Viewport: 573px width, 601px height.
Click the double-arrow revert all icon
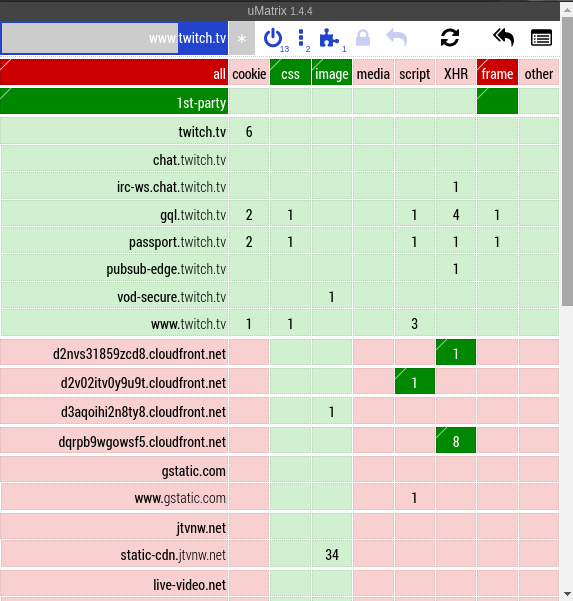pyautogui.click(x=503, y=38)
